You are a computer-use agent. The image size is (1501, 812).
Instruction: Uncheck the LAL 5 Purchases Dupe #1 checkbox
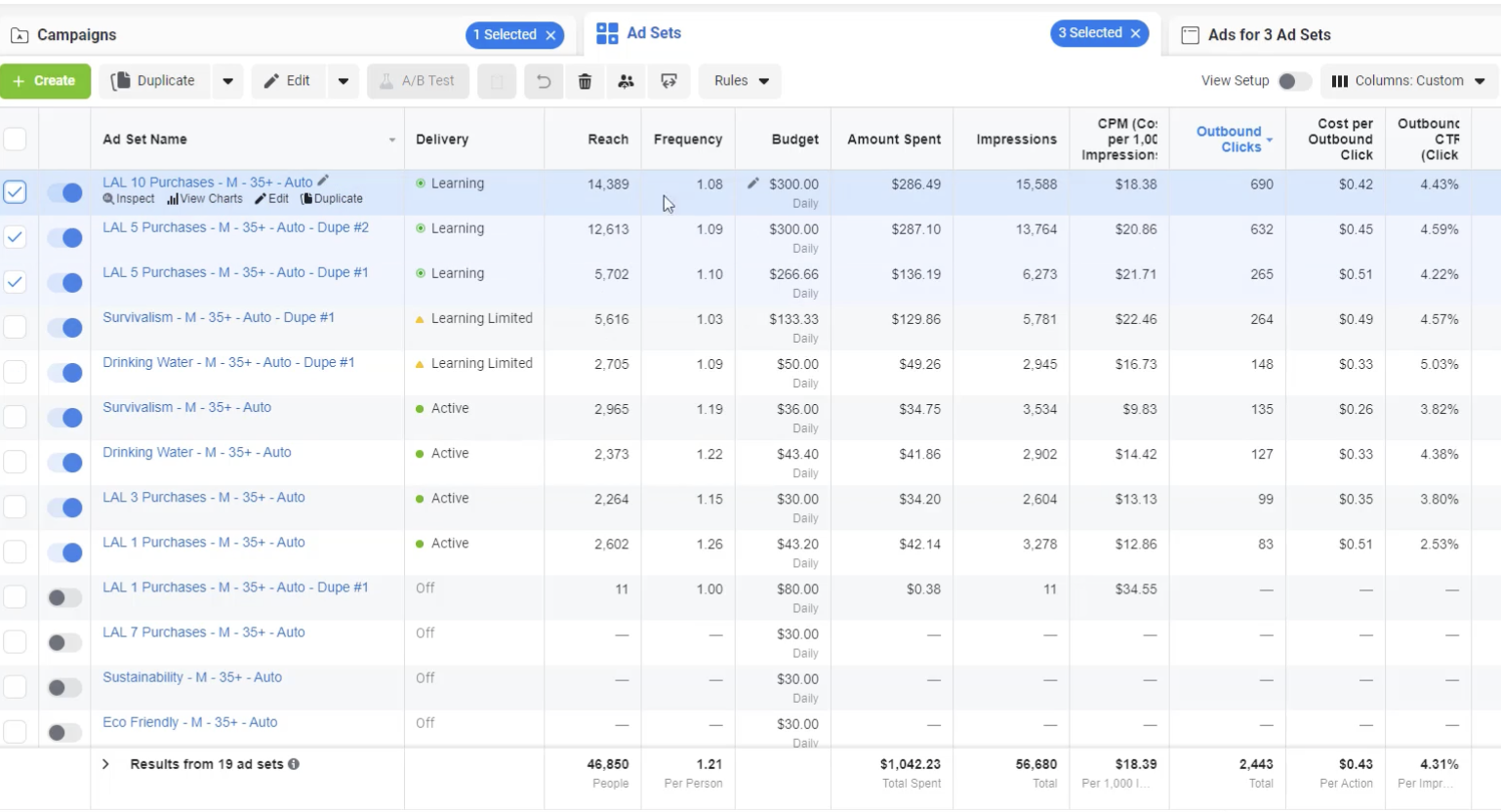click(15, 282)
